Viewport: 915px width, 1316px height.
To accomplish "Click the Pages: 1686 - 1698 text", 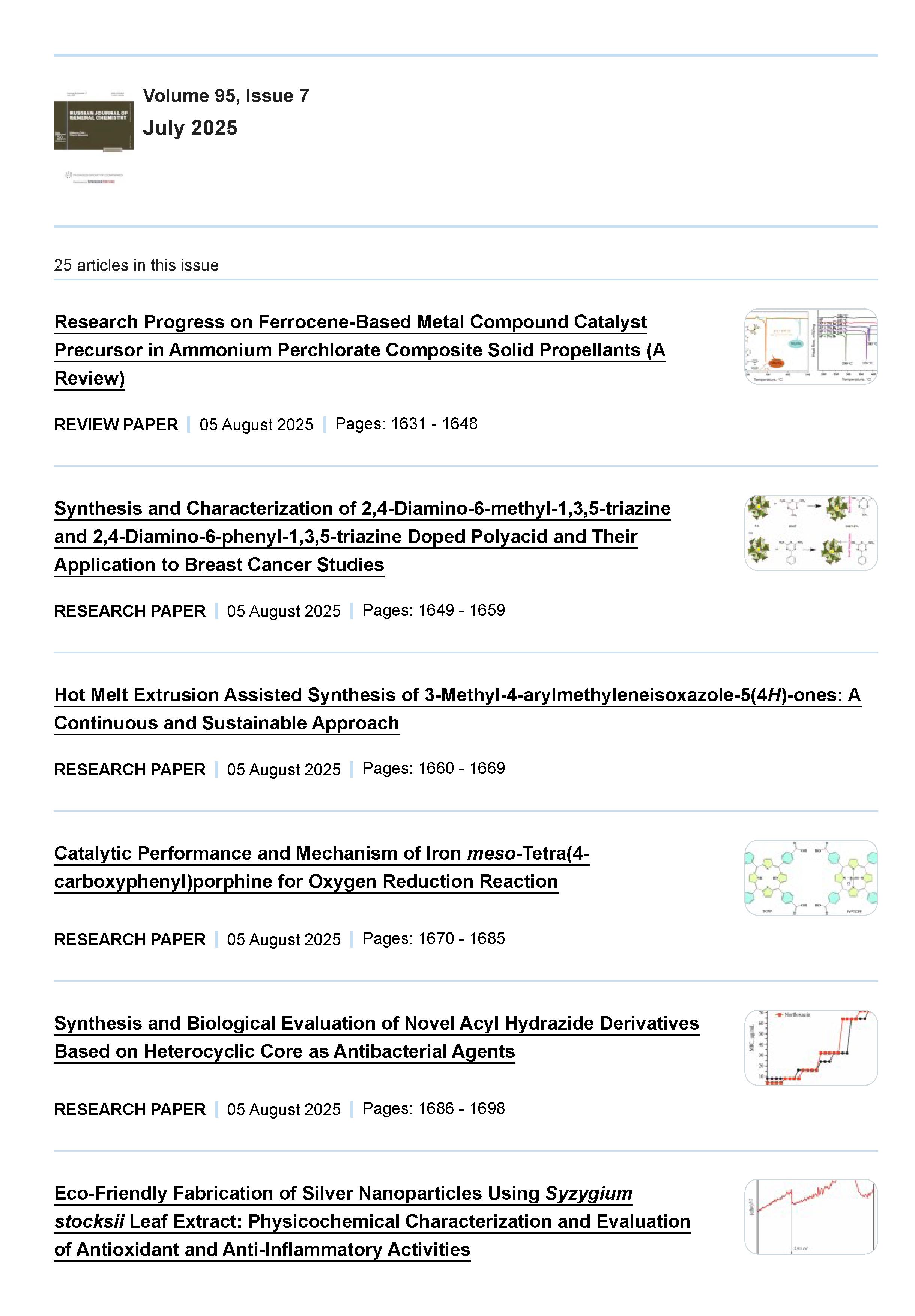I will pyautogui.click(x=433, y=1108).
